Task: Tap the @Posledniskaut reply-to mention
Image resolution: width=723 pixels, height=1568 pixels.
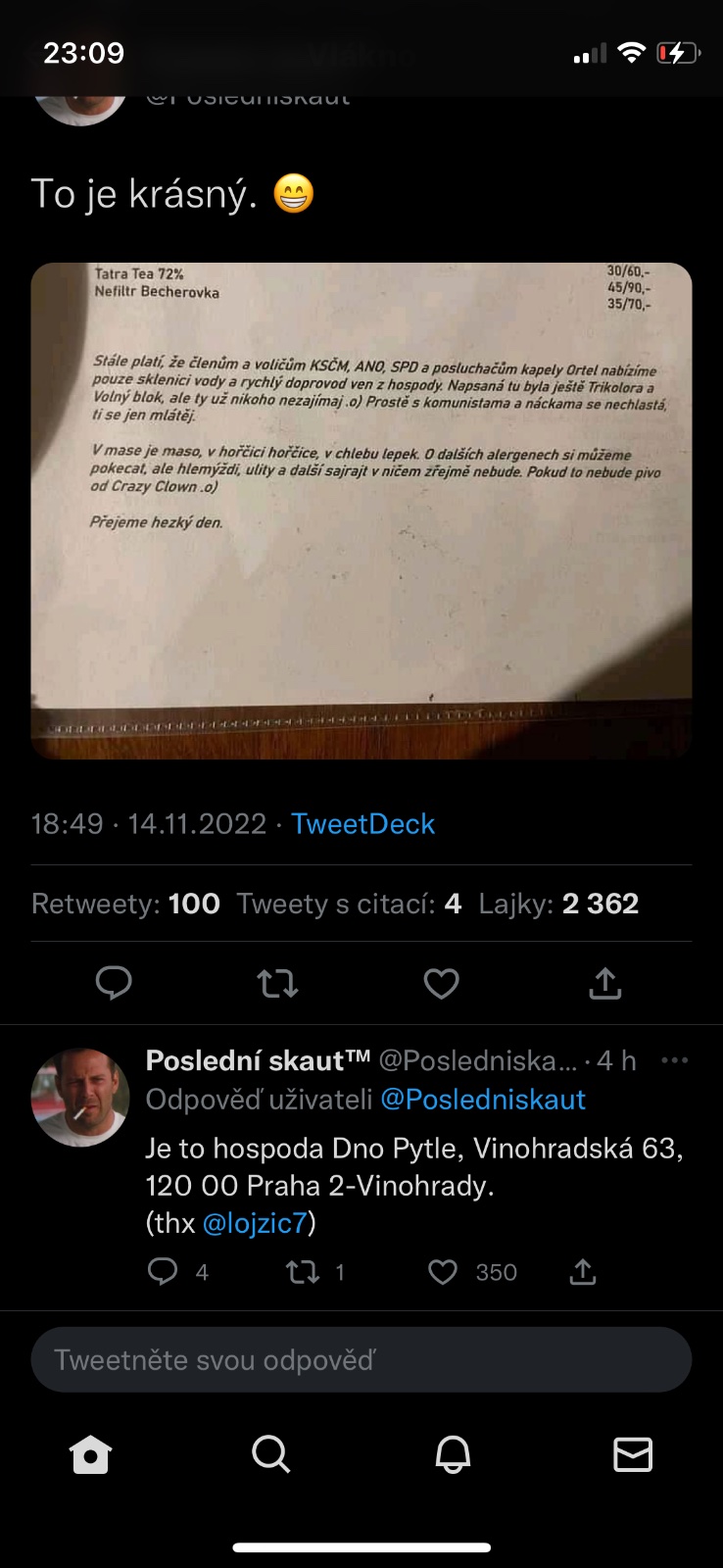Action: coord(482,1100)
